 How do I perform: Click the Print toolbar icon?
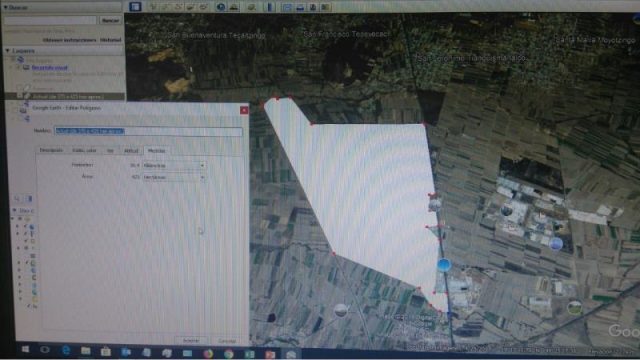coord(300,7)
